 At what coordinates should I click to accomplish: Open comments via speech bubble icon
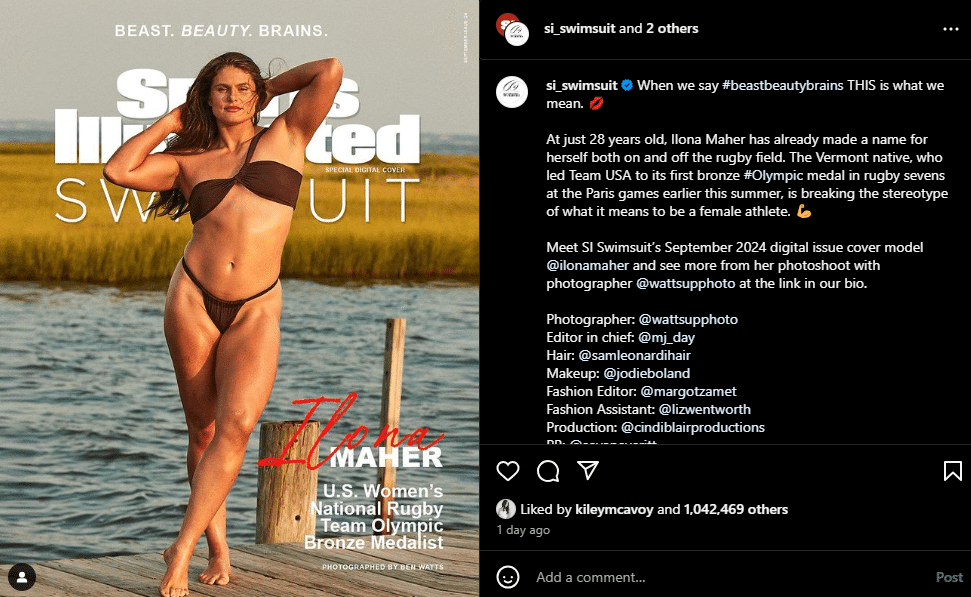point(548,471)
